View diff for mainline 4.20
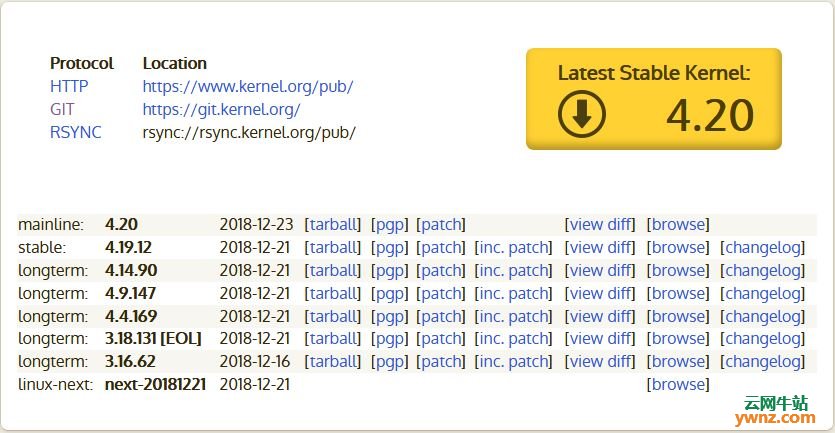The image size is (835, 433). [x=600, y=224]
